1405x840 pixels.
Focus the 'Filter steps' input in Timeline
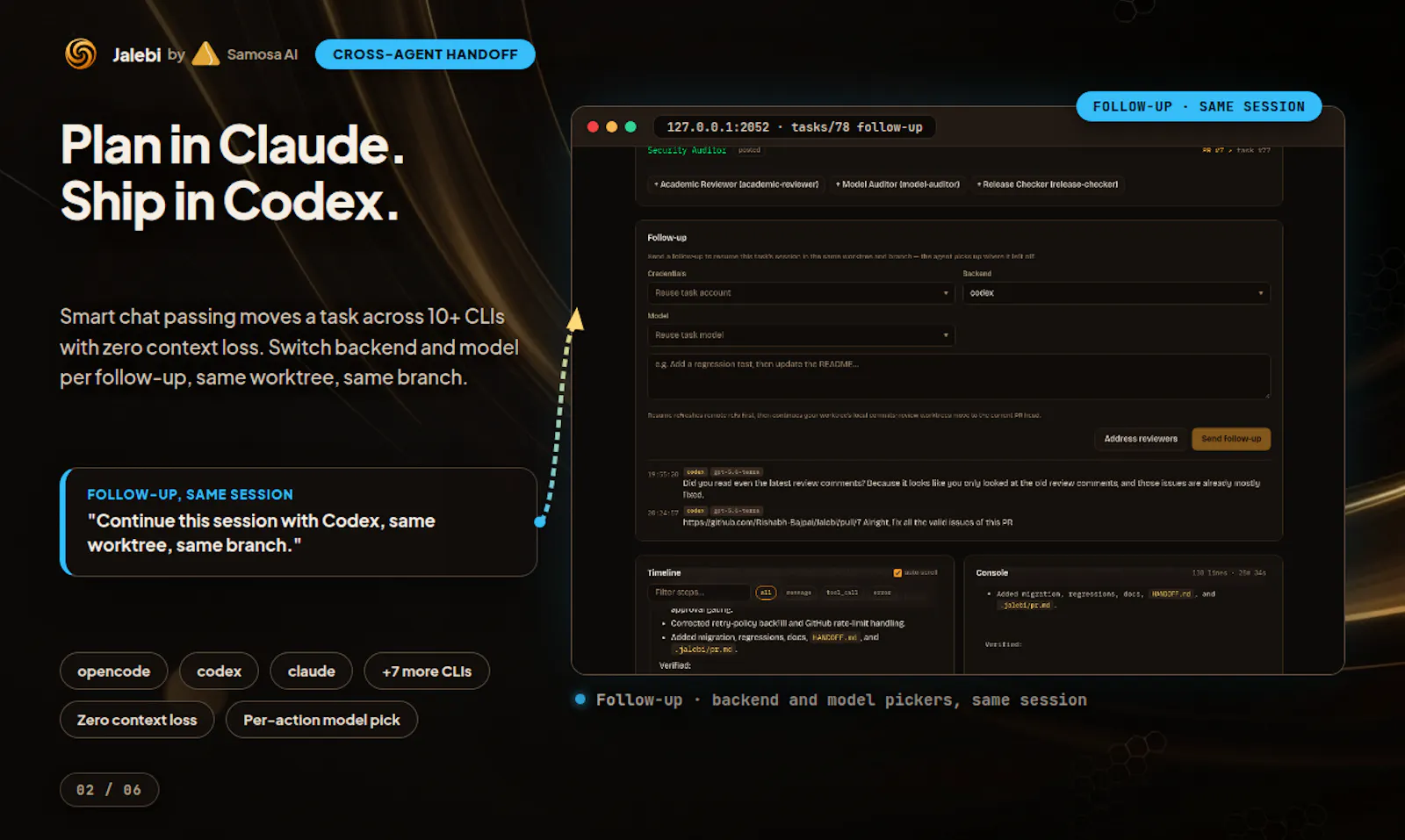click(699, 592)
